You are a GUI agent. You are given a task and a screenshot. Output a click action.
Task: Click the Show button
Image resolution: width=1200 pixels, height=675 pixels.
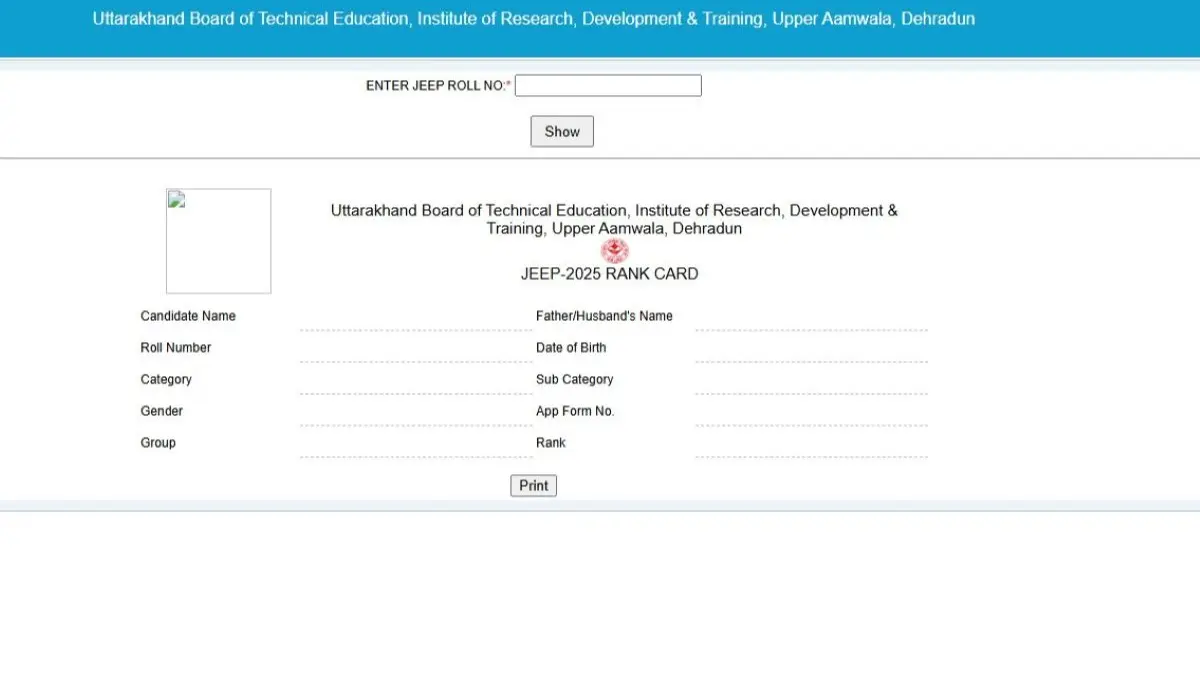(x=561, y=131)
